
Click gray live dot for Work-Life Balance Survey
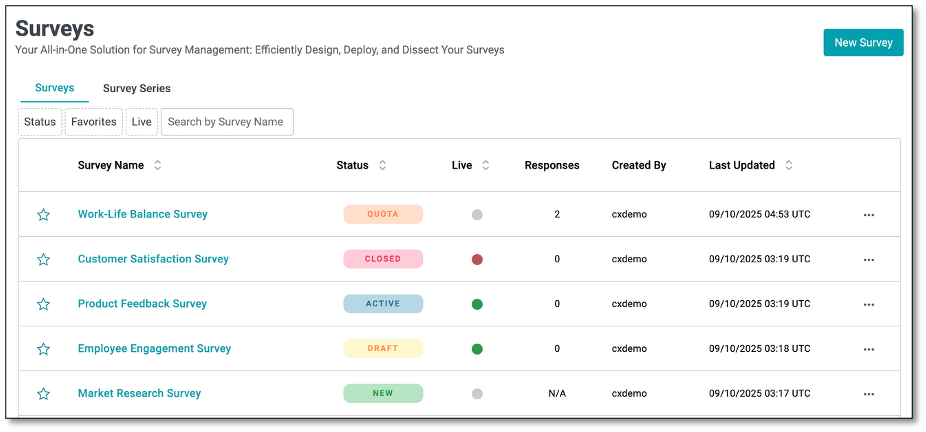point(477,215)
